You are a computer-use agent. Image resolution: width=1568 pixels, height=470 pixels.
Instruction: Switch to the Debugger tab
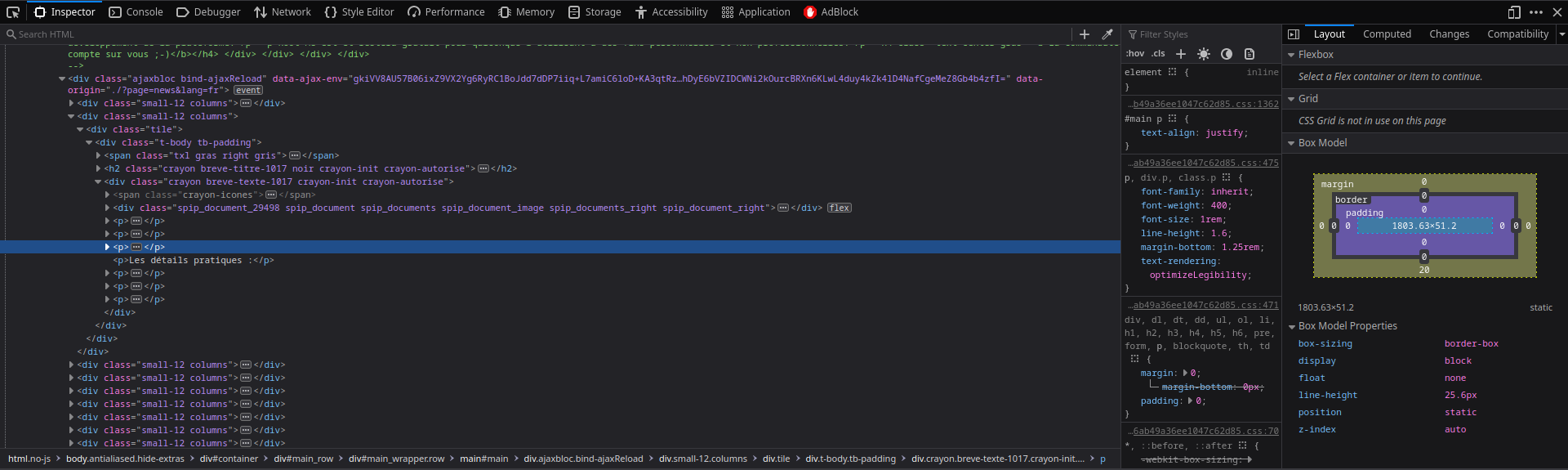pyautogui.click(x=208, y=12)
